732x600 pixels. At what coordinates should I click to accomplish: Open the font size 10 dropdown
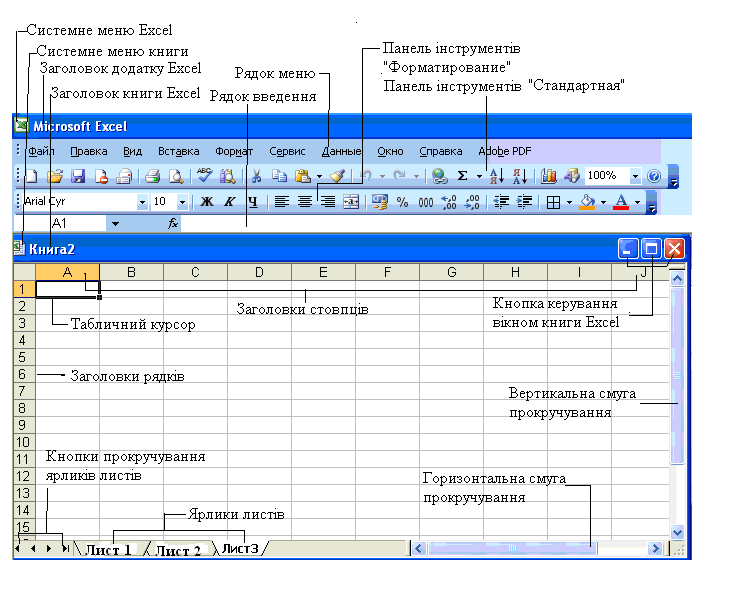(183, 202)
